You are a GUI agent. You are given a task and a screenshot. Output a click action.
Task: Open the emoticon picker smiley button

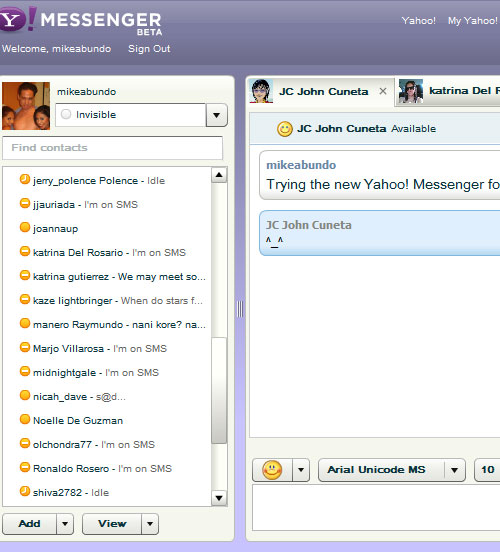point(272,470)
